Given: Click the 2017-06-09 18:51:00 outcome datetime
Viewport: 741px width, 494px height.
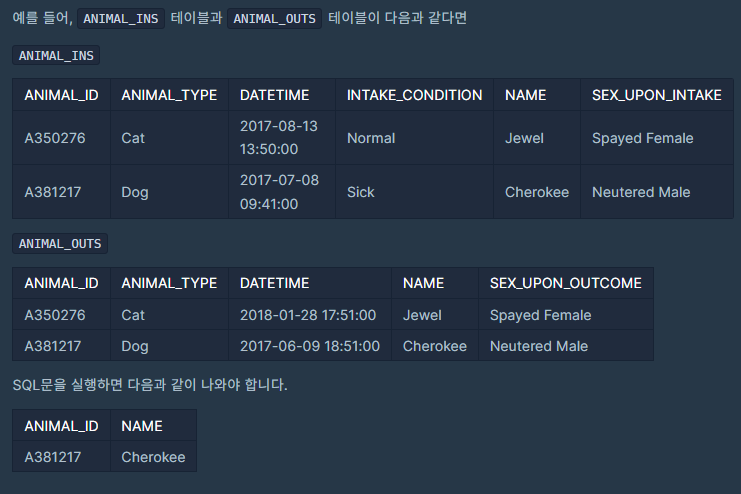Looking at the screenshot, I should coord(310,346).
